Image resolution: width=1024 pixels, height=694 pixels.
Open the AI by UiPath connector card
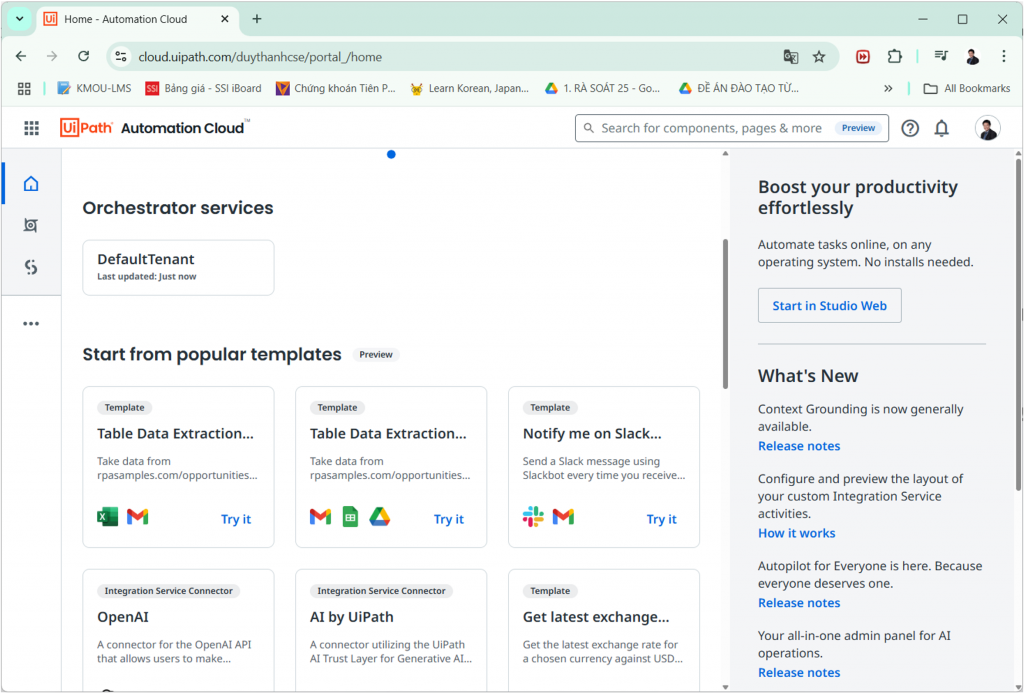[x=391, y=630]
